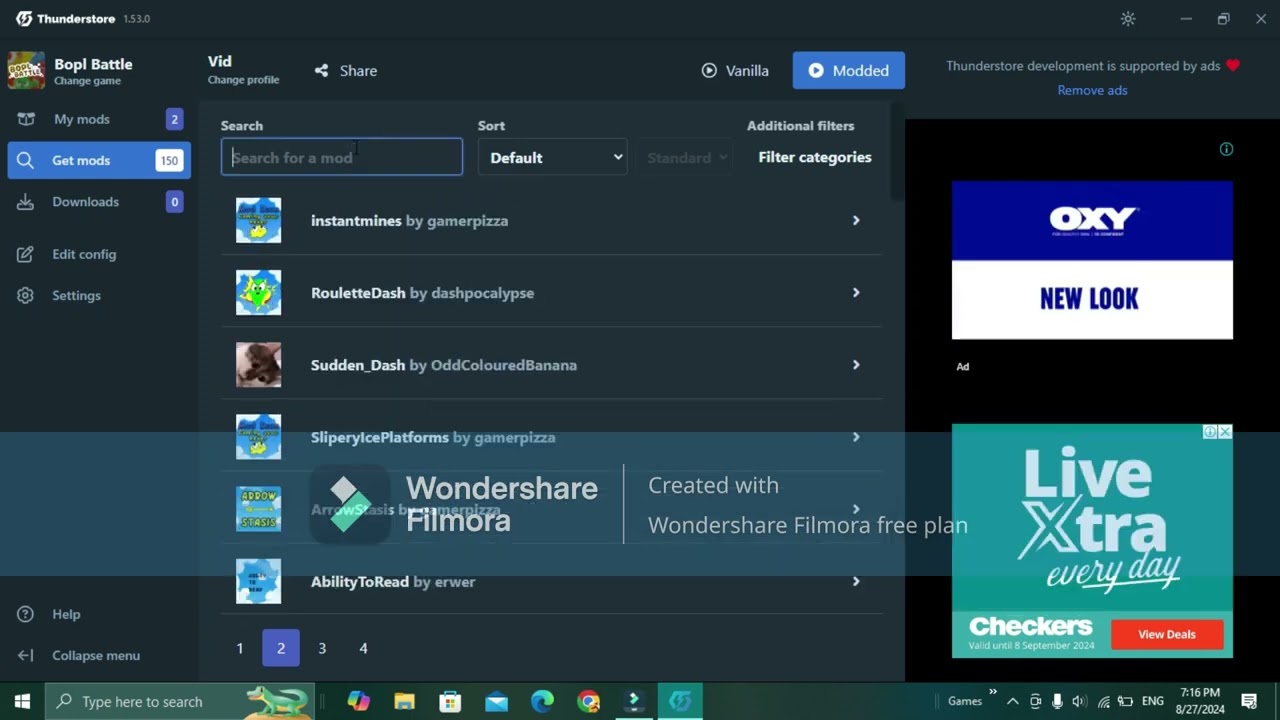Viewport: 1280px width, 720px height.
Task: Click the AbilityToRead mod thumbnail
Action: pyautogui.click(x=258, y=582)
